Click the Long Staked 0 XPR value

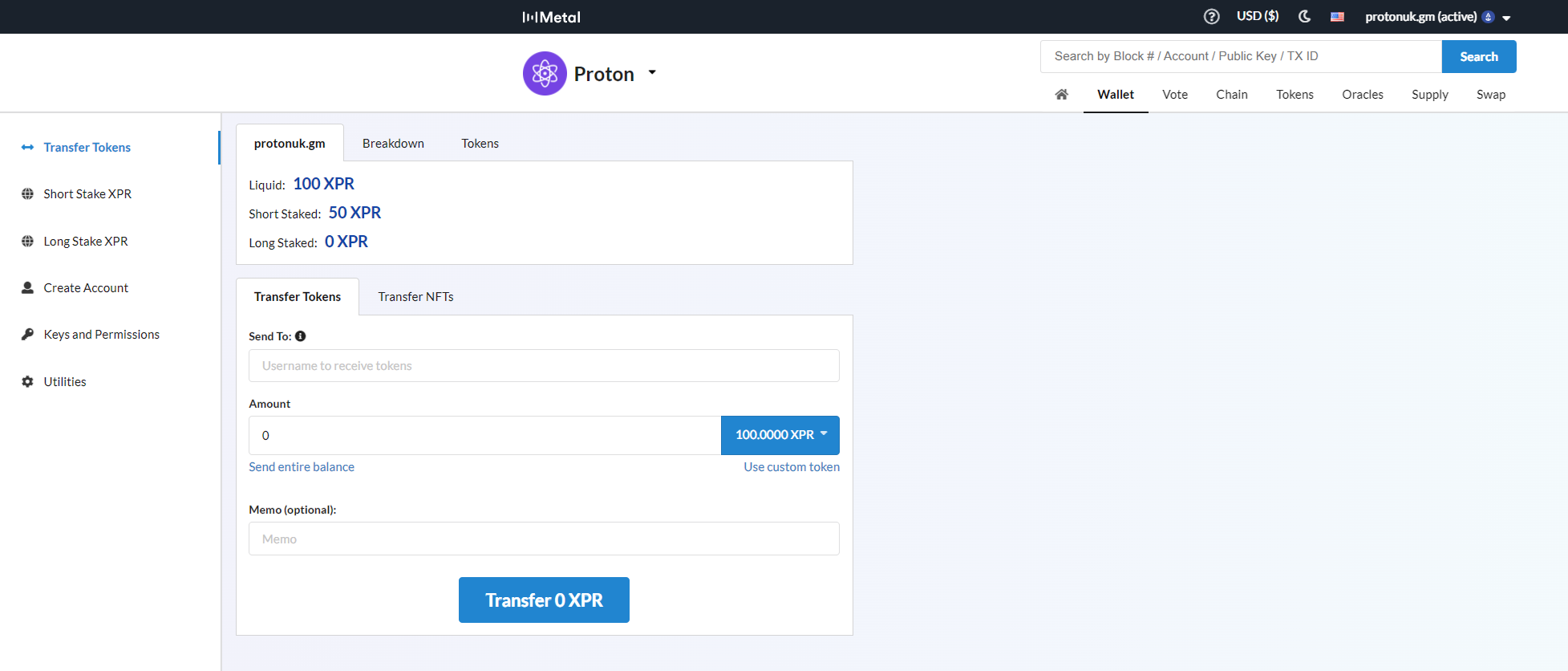click(346, 242)
